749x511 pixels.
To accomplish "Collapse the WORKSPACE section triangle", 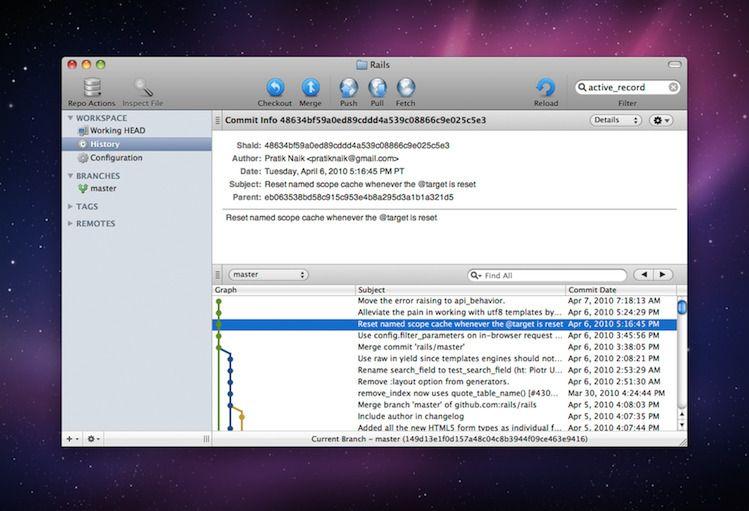I will coord(70,117).
